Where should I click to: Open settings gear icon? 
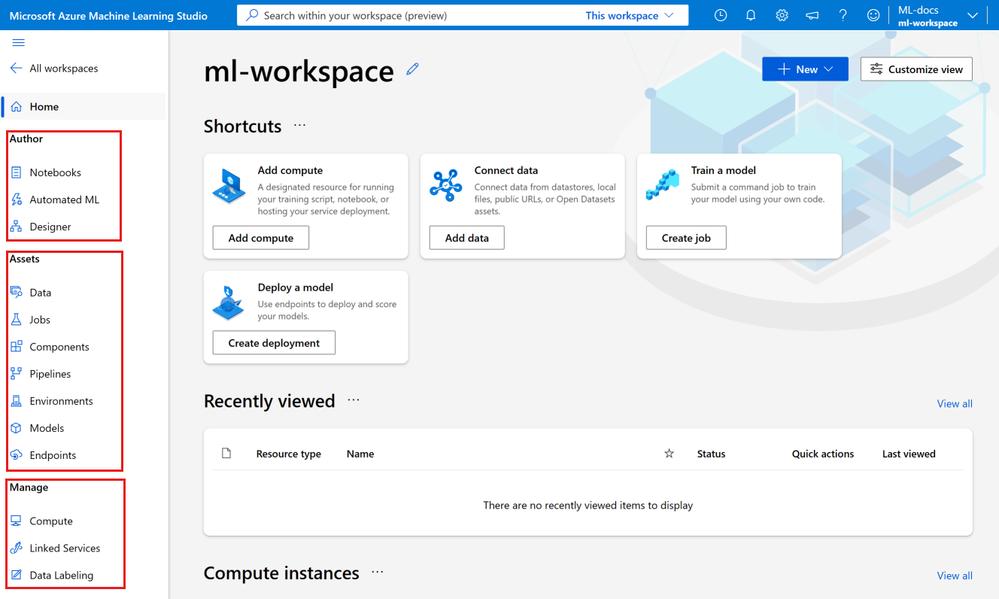point(782,15)
